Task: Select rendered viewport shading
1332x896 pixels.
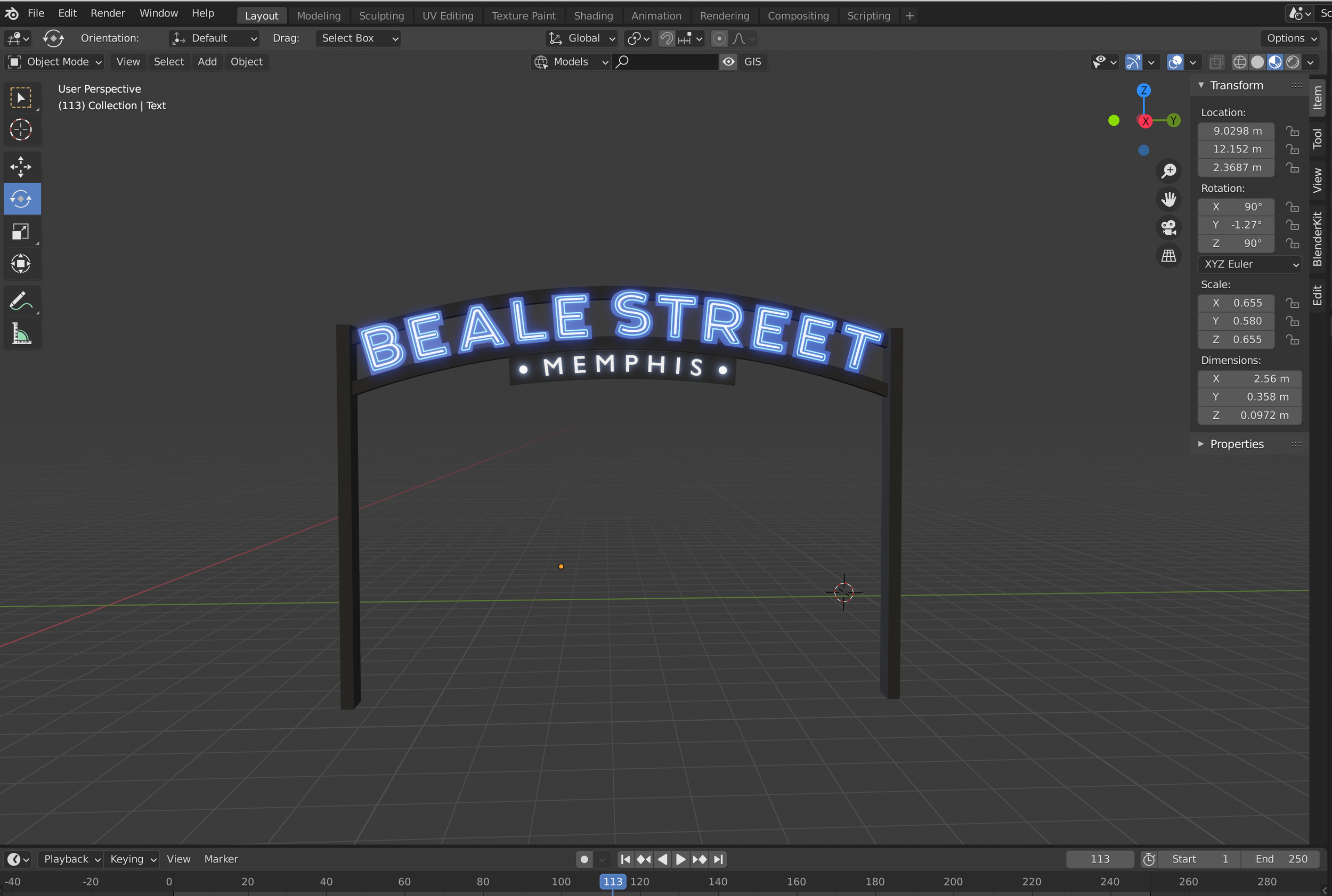Action: (x=1293, y=62)
